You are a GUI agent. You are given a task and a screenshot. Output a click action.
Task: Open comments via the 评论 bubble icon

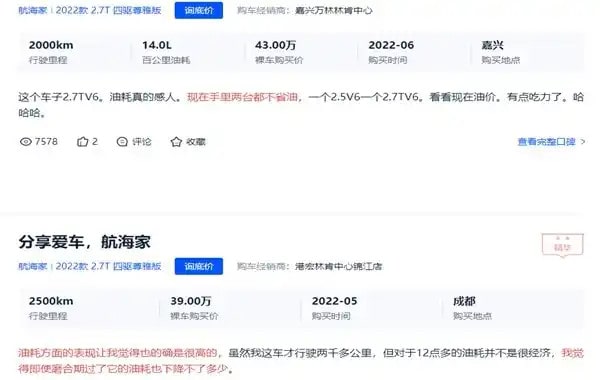coord(122,142)
